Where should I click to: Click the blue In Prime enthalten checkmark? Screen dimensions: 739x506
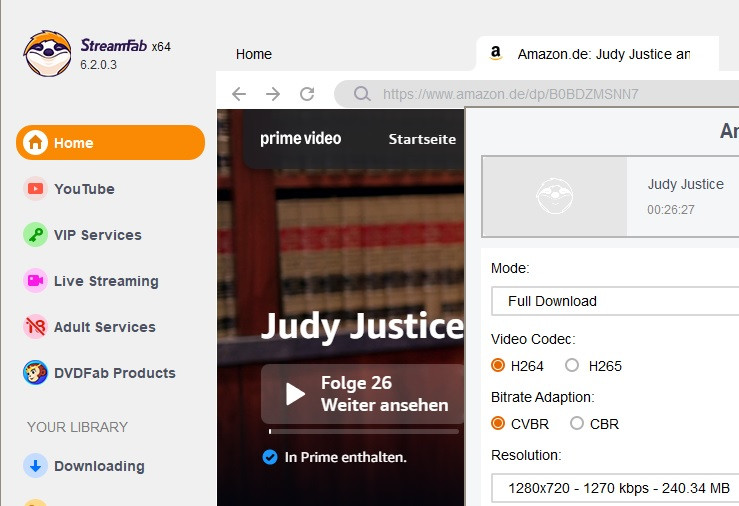coord(270,457)
